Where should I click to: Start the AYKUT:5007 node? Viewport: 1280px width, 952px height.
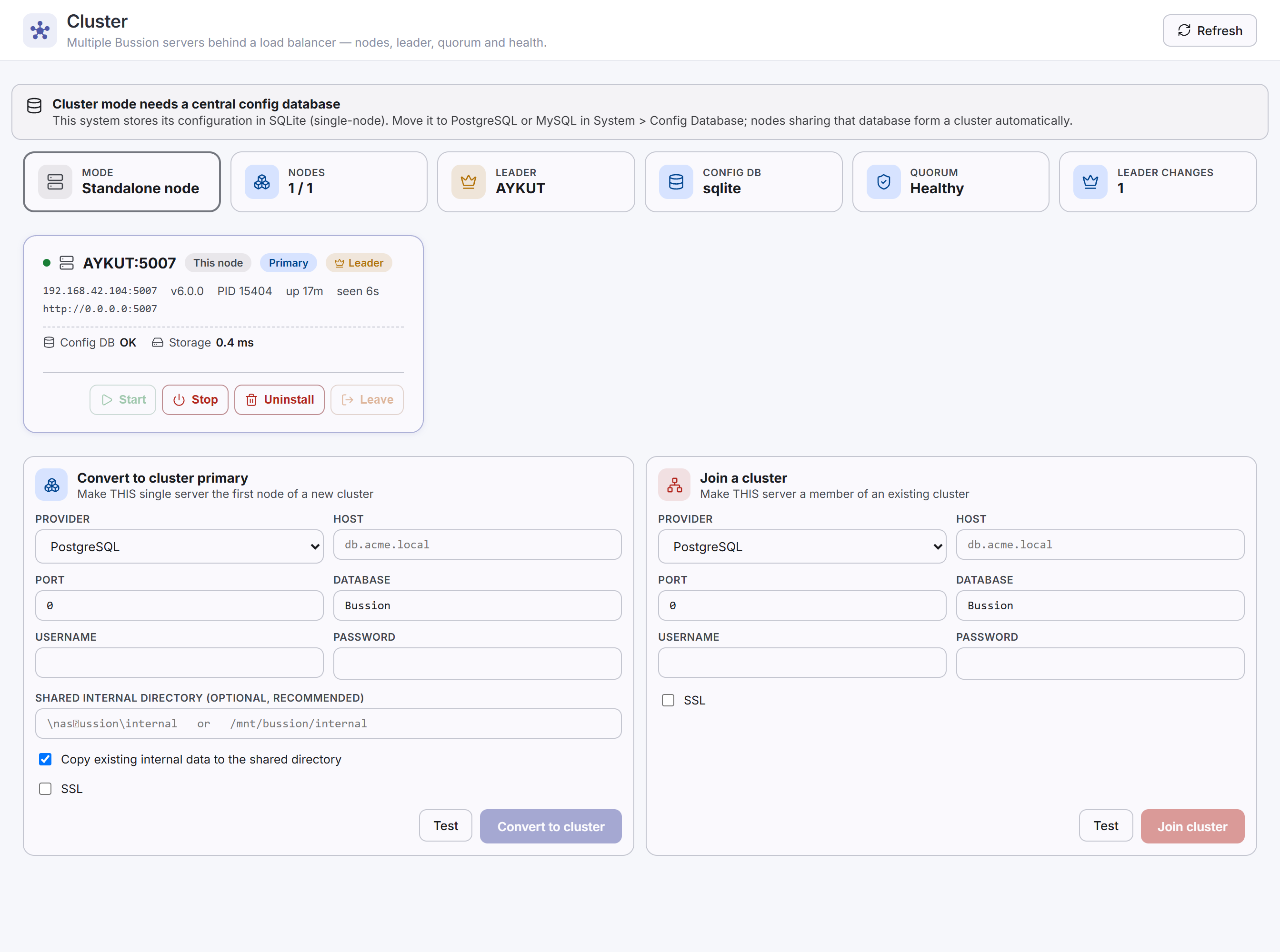point(123,400)
